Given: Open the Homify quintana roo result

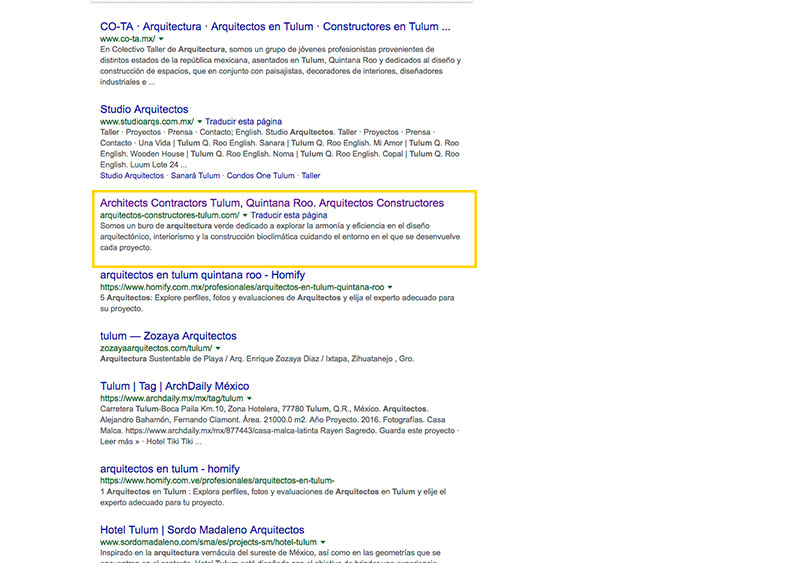Looking at the screenshot, I should click(x=202, y=274).
